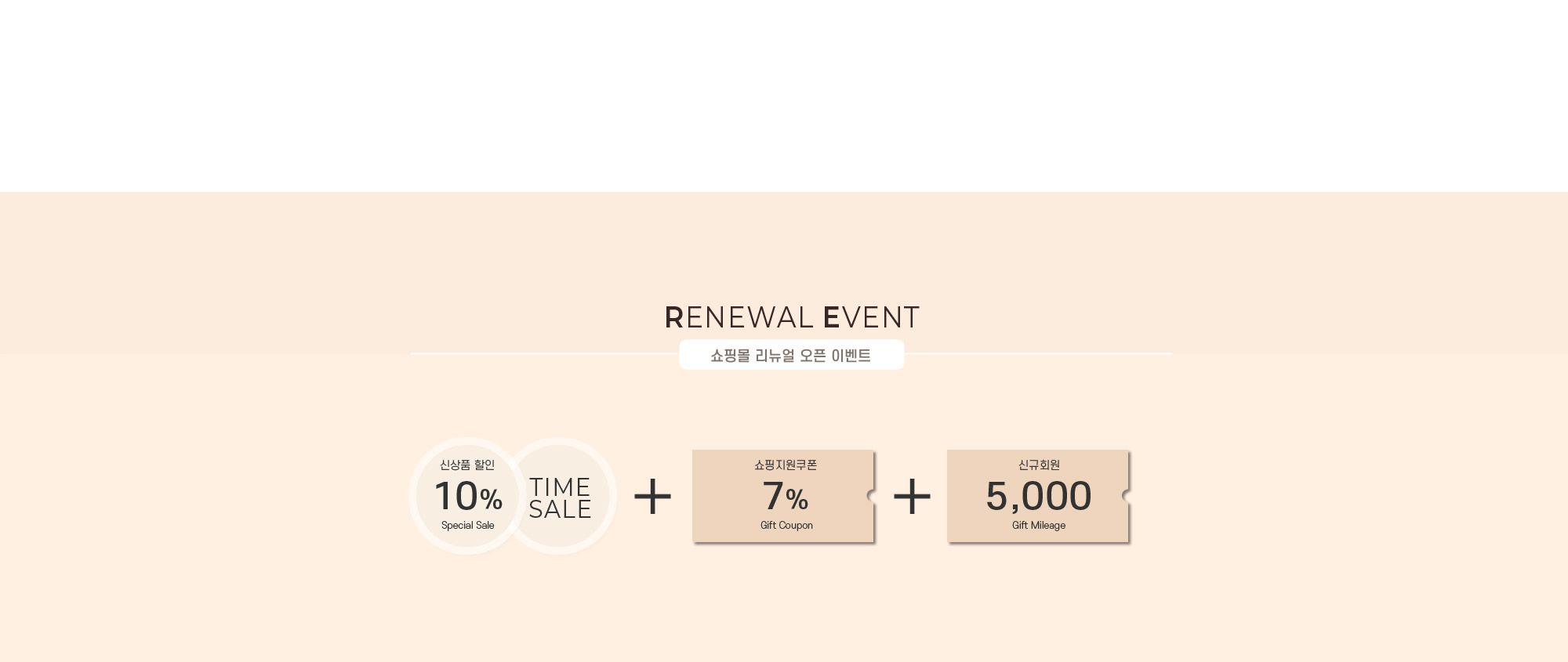
Task: Click the word SALE in the circle
Action: click(560, 509)
